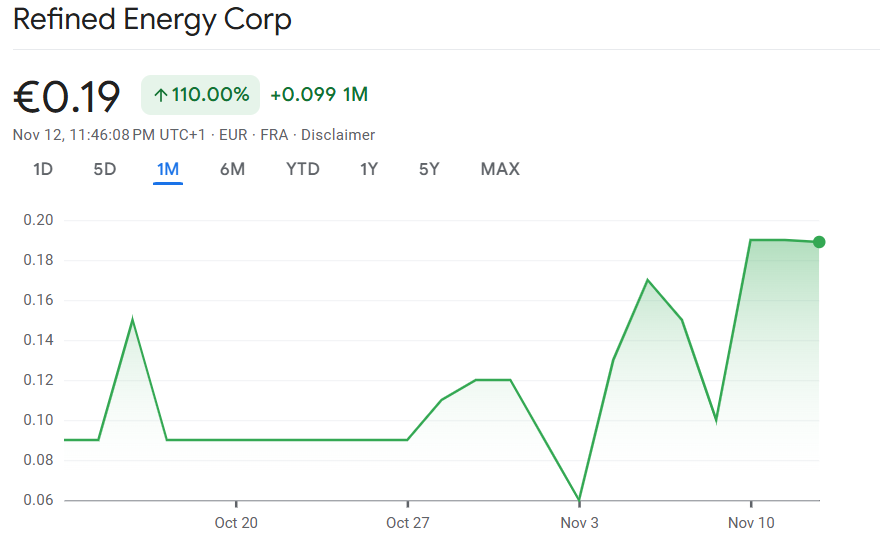The image size is (880, 543).
Task: Click the +0.099 1M change text
Action: click(x=319, y=95)
